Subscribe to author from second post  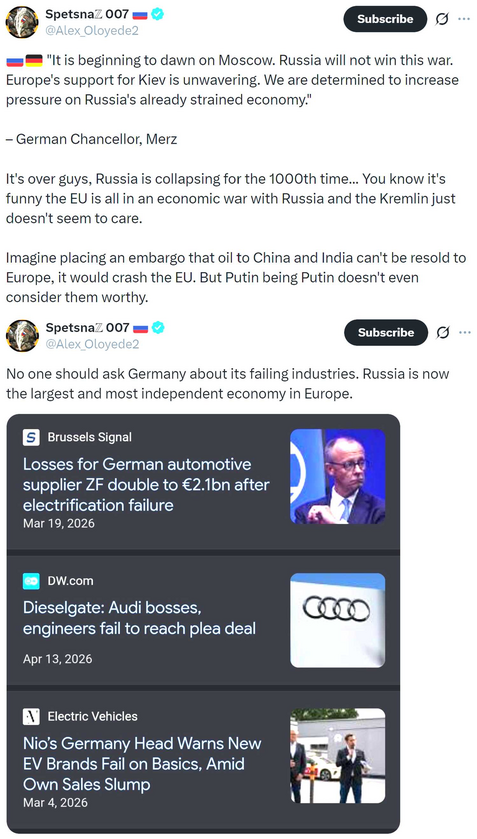click(x=385, y=333)
